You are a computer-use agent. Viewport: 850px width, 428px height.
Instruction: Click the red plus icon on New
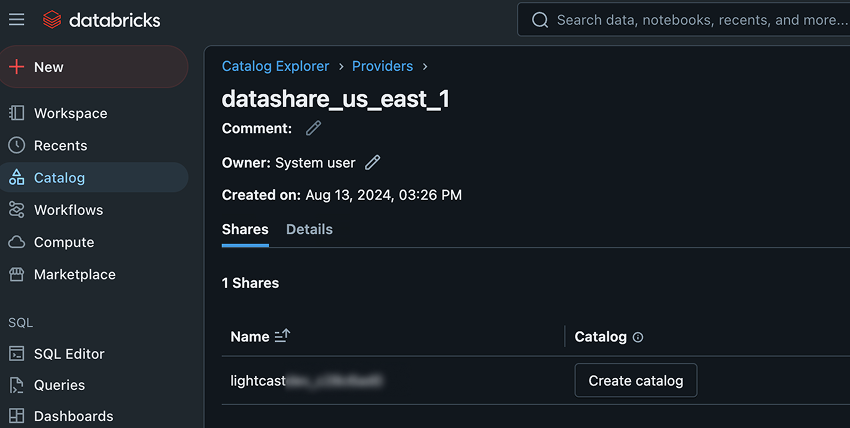[17, 67]
